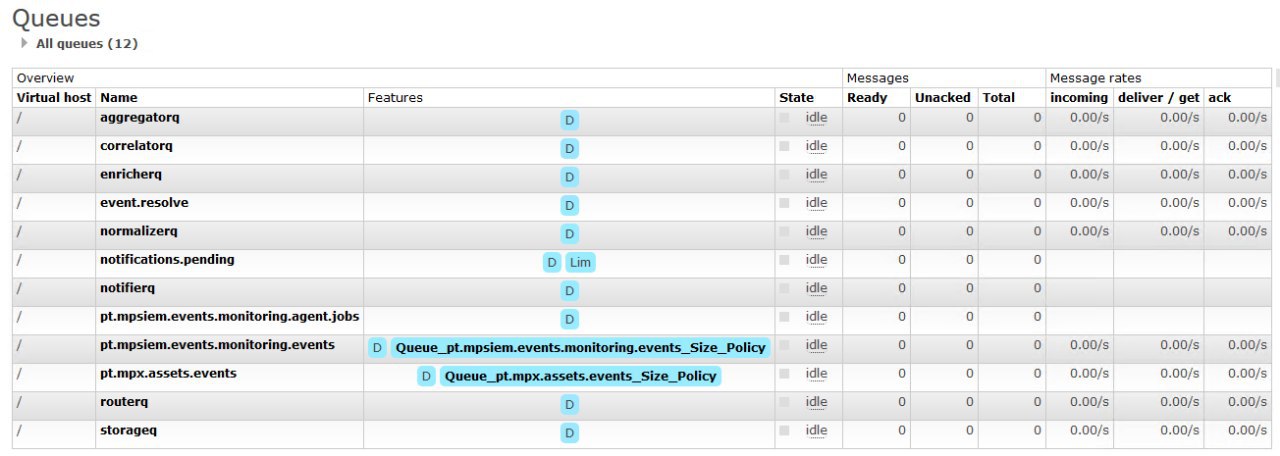The image size is (1280, 456).
Task: Click the D durable badge for notifierq
Action: tap(569, 291)
